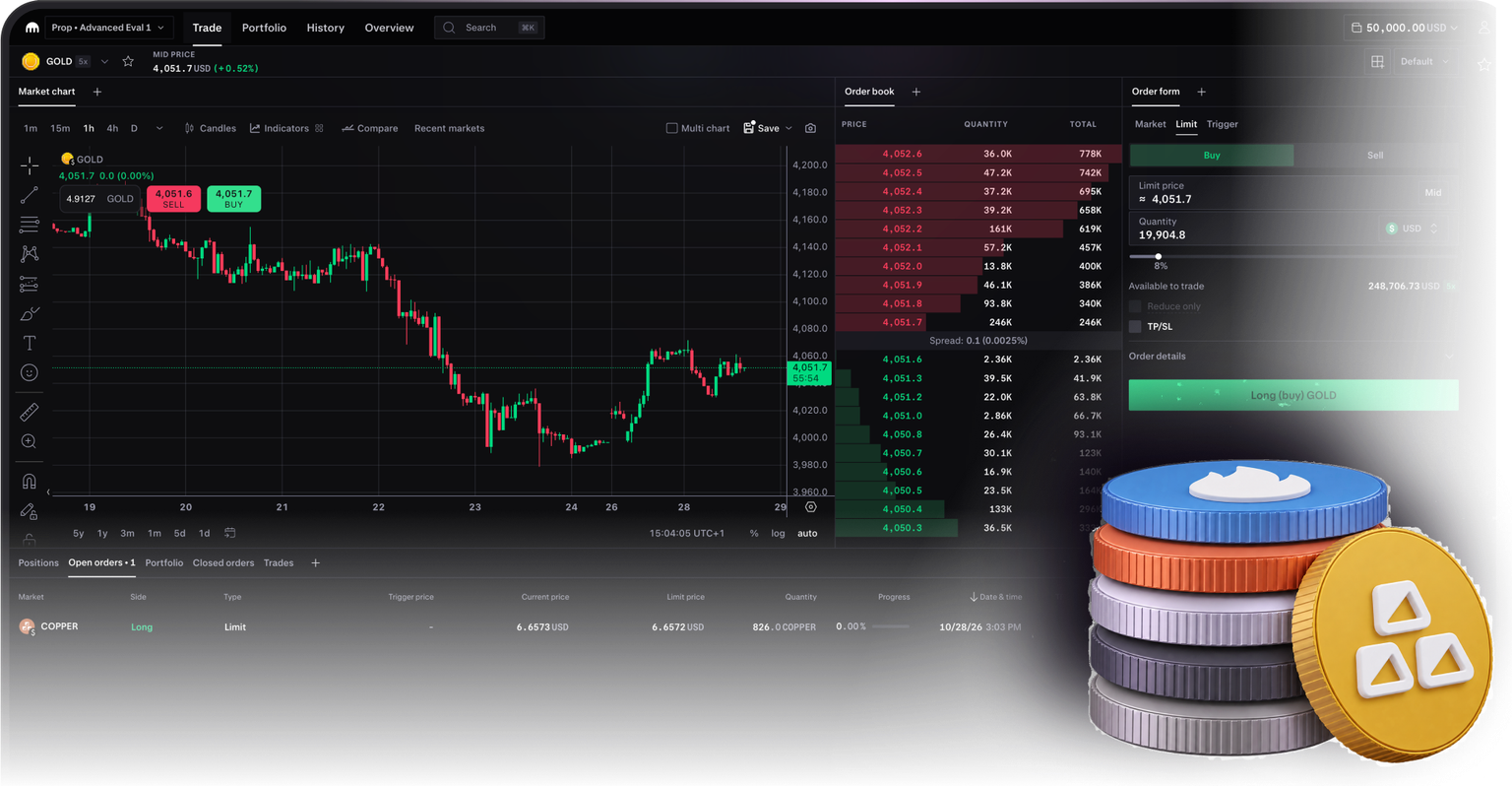This screenshot has height=786, width=1512.
Task: Toggle the magnet snap mode
Action: pos(30,482)
